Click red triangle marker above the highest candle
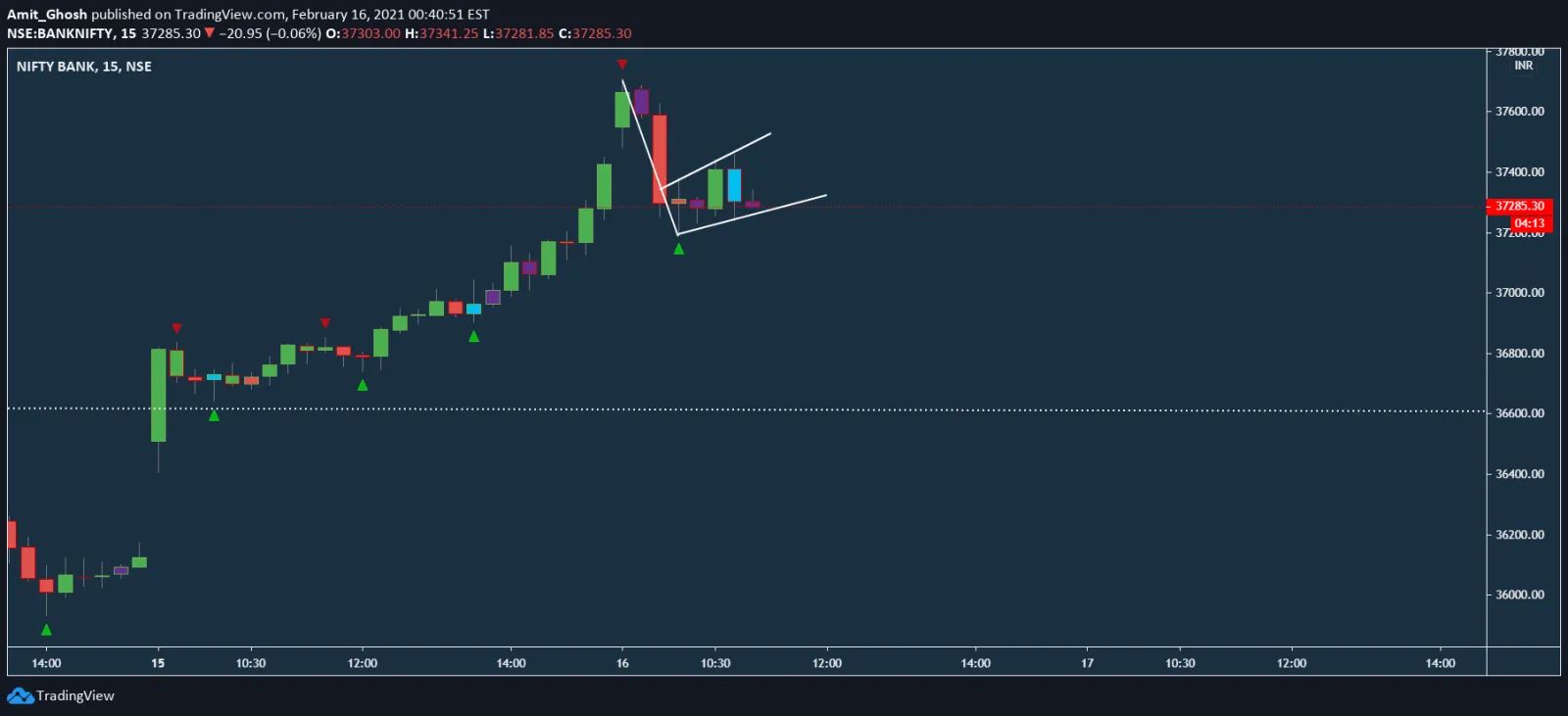 (x=622, y=65)
